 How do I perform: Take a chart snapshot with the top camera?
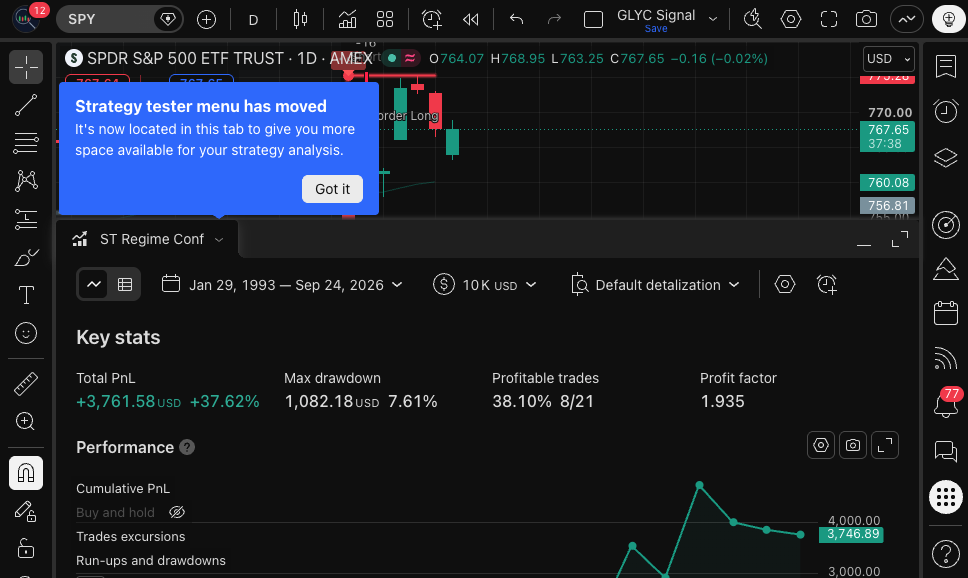click(867, 20)
